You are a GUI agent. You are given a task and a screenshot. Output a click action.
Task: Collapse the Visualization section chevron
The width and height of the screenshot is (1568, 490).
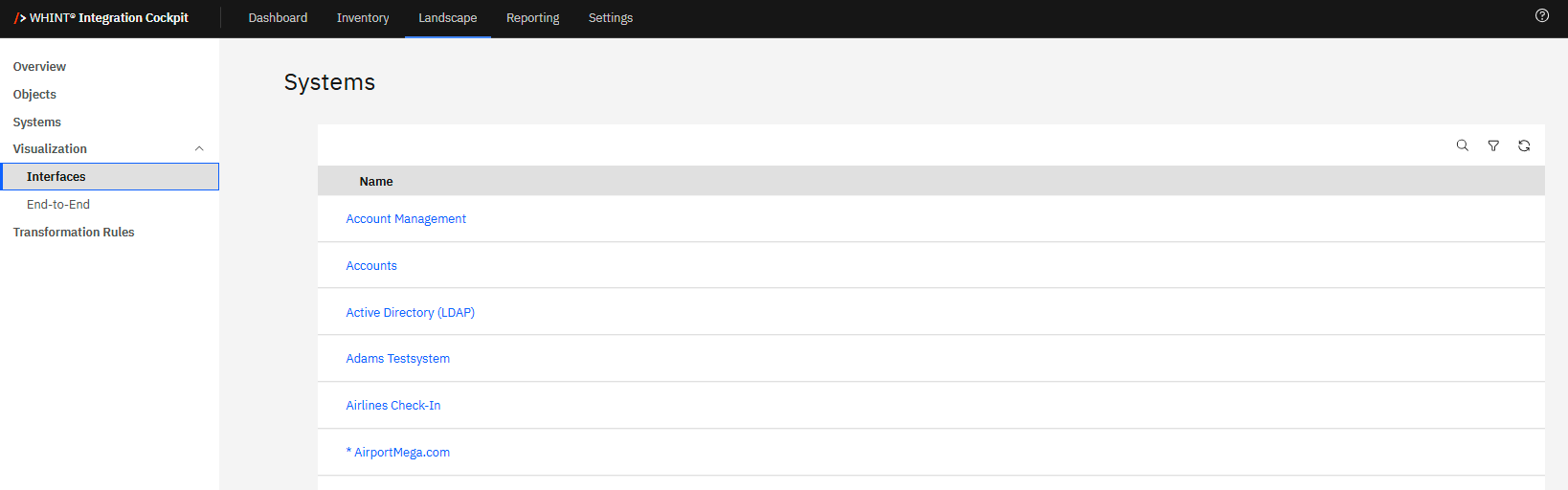(x=199, y=149)
